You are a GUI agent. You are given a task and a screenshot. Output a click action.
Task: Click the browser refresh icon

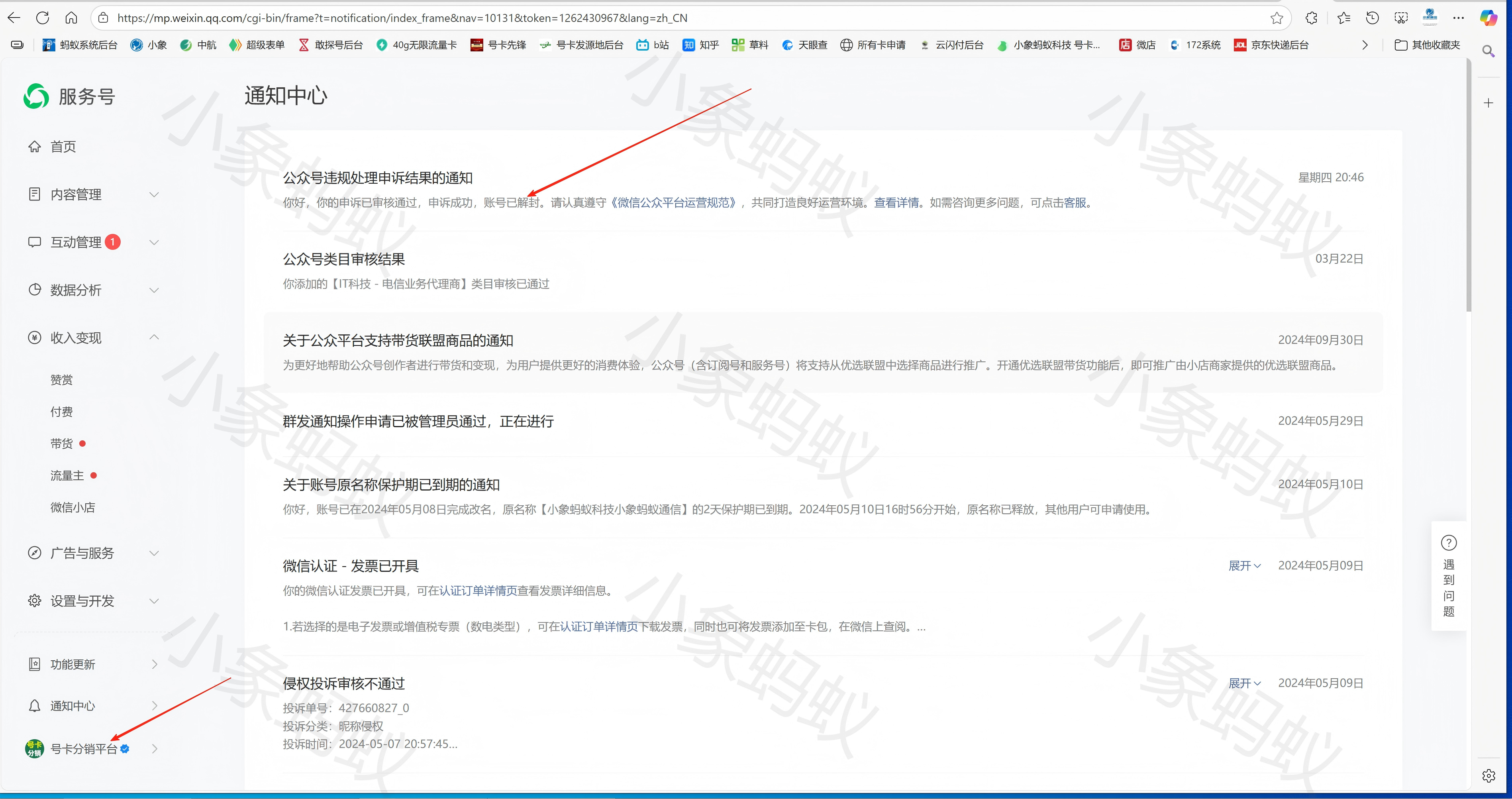tap(42, 18)
